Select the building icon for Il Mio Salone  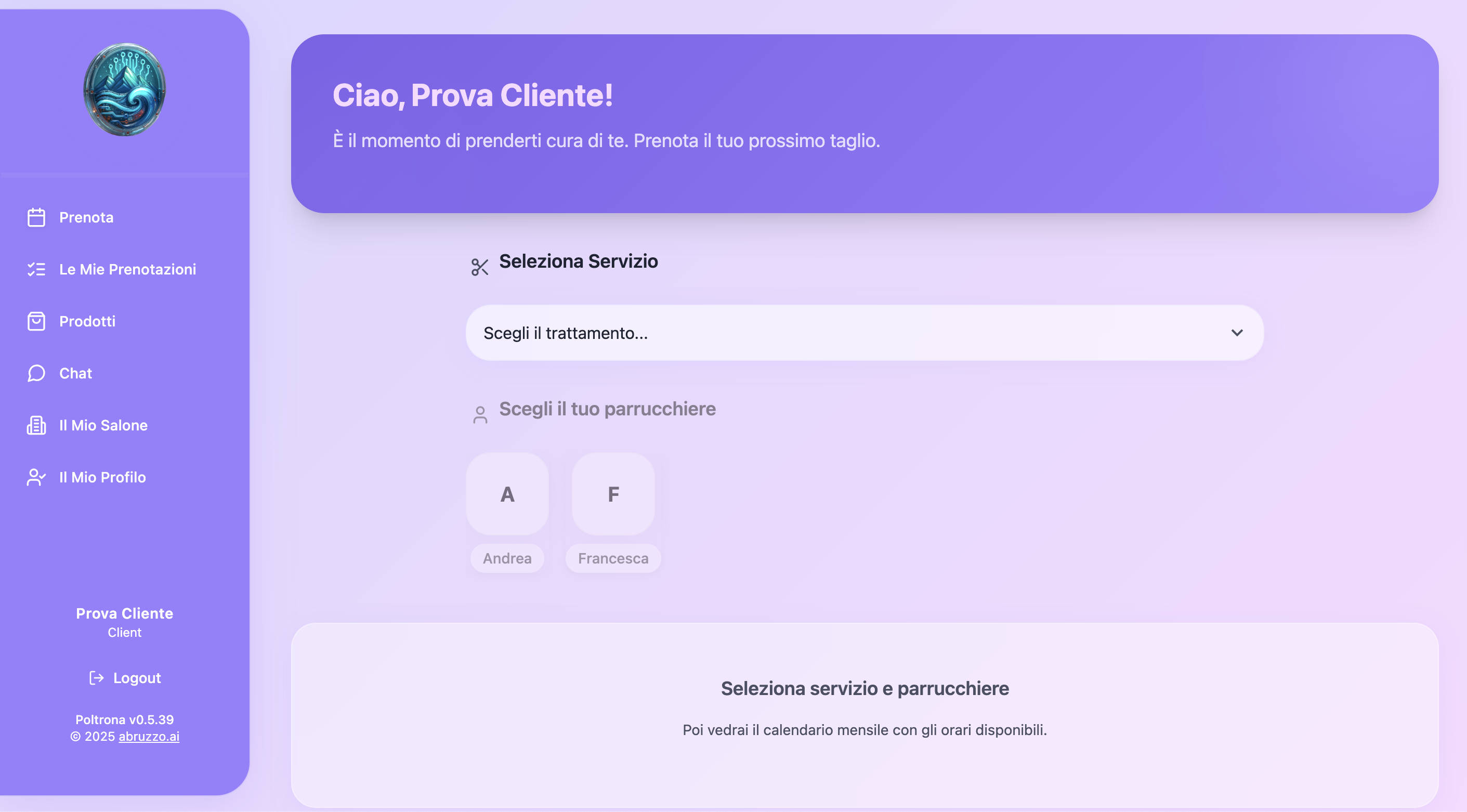(x=36, y=425)
